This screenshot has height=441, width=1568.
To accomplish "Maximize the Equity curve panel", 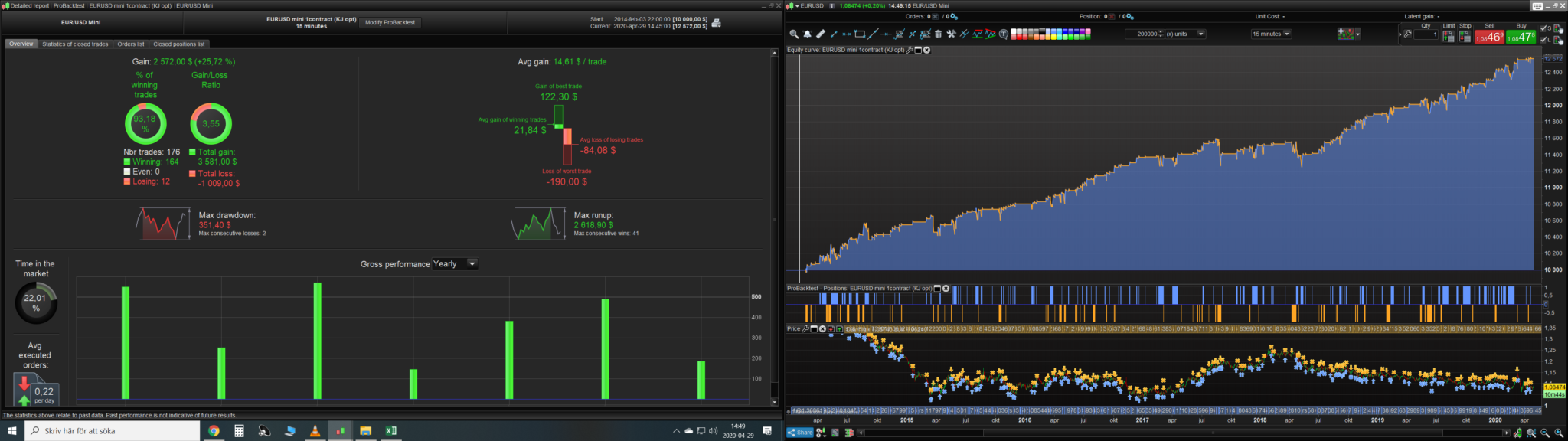I will [918, 50].
